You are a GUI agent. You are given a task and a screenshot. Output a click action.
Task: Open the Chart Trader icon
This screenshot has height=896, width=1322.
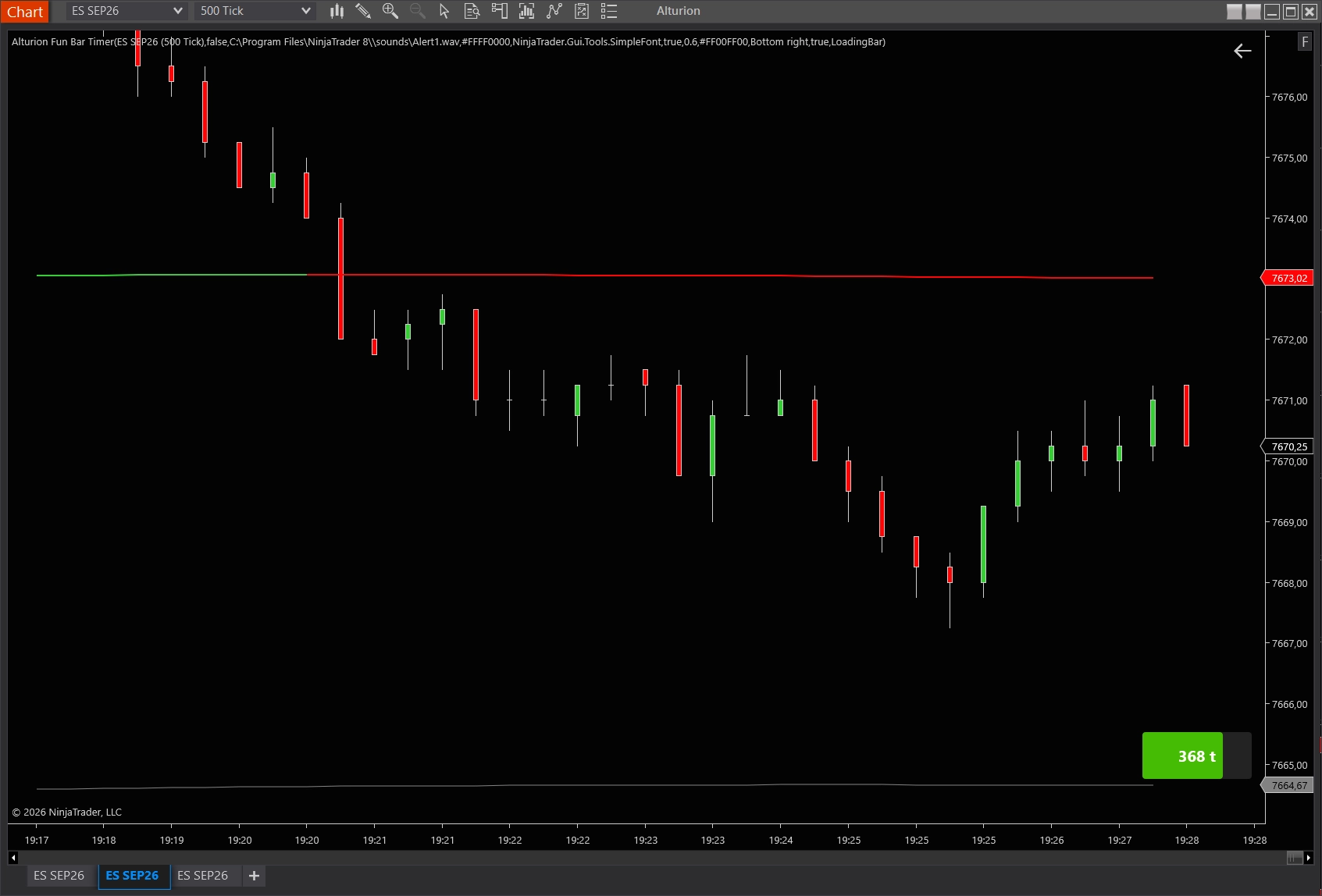tap(500, 11)
